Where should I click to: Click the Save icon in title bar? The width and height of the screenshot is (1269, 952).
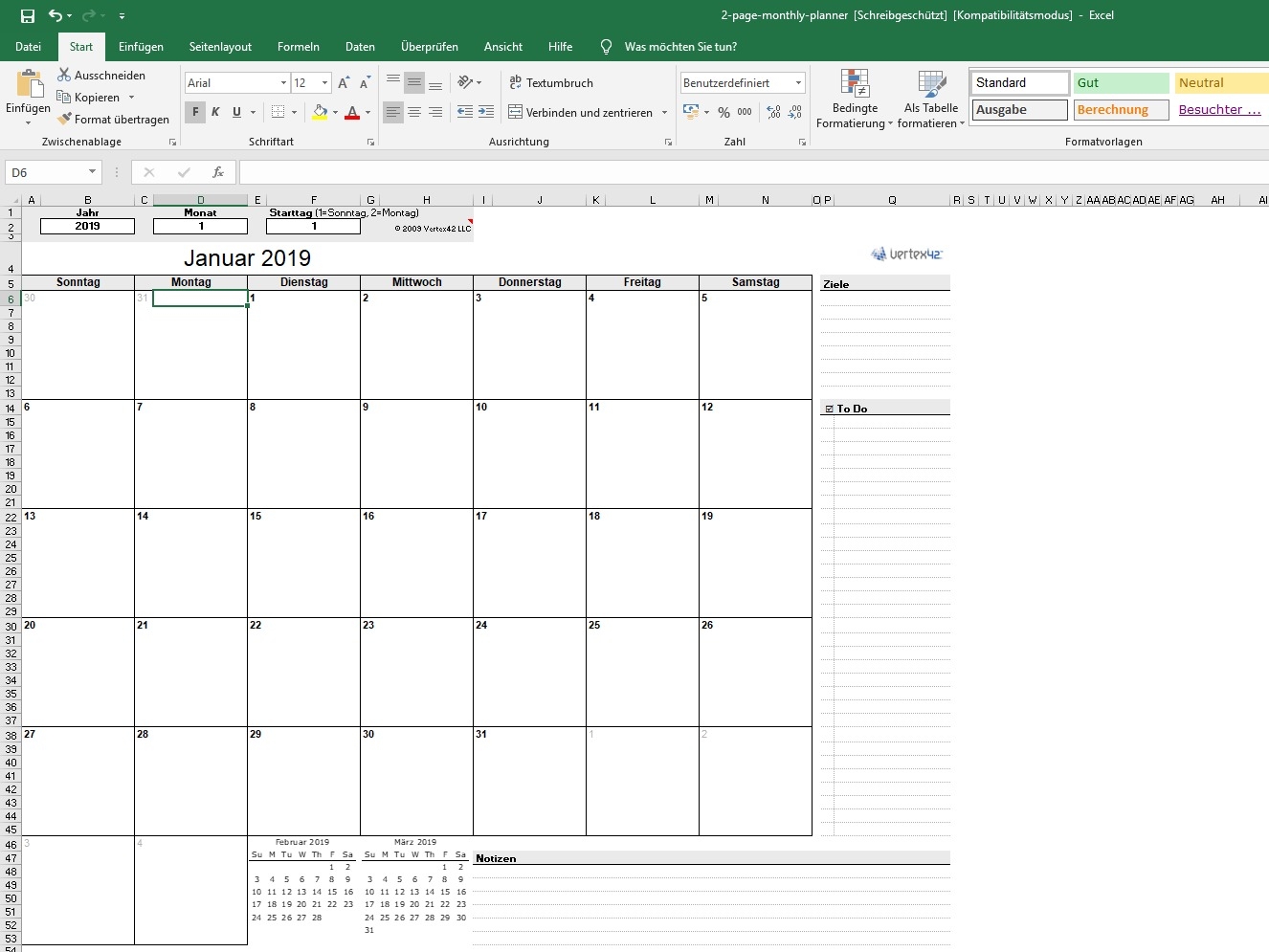point(28,15)
